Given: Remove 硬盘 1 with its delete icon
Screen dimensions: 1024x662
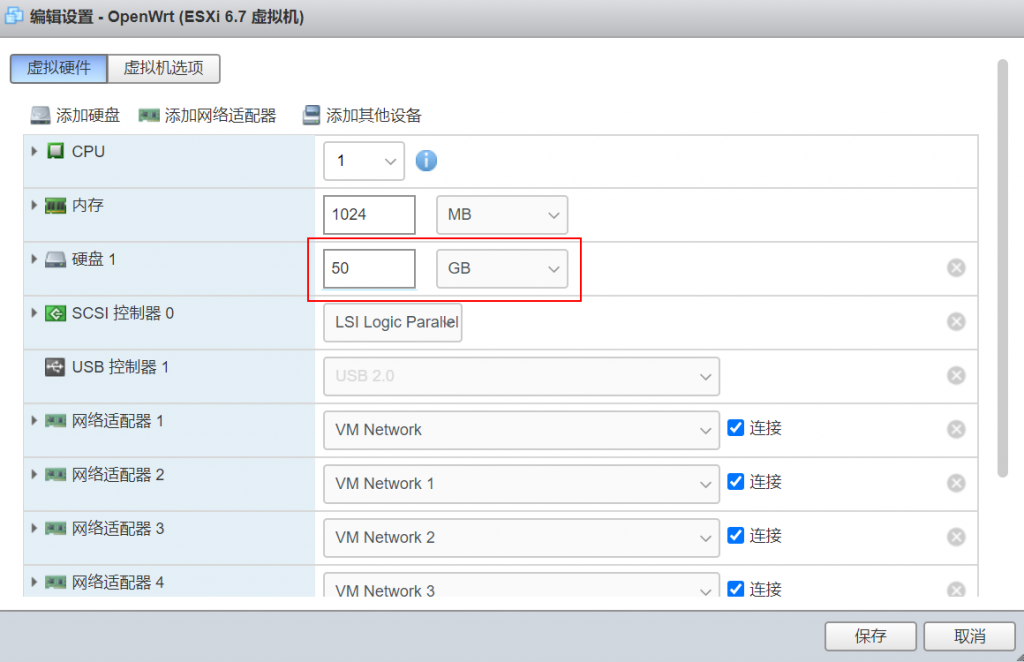Looking at the screenshot, I should point(956,267).
